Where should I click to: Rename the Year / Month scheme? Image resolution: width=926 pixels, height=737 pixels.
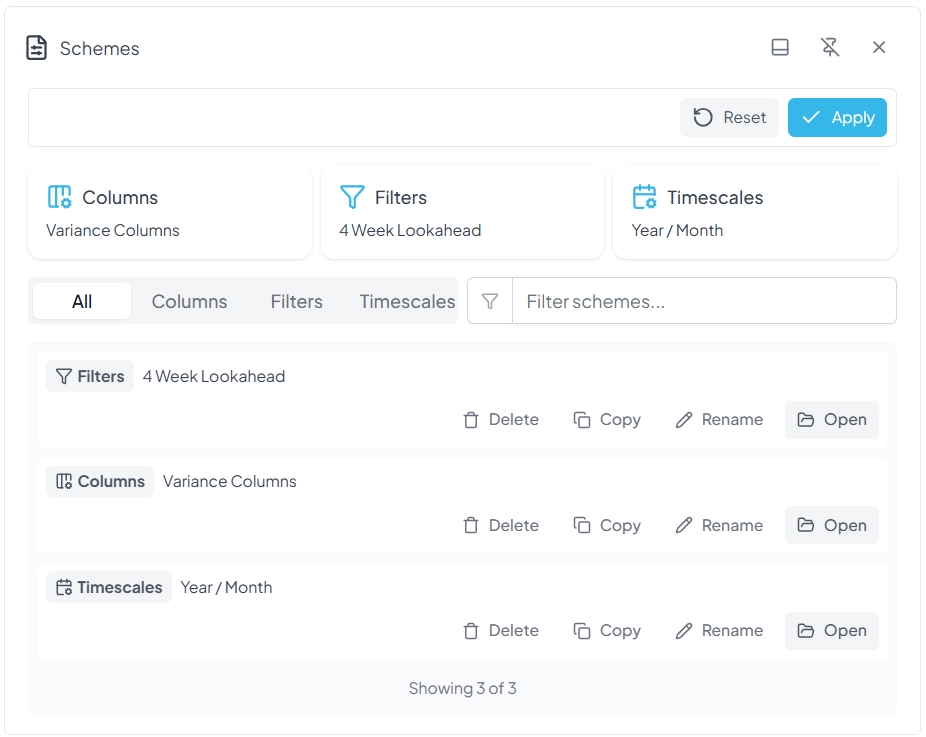tap(719, 631)
